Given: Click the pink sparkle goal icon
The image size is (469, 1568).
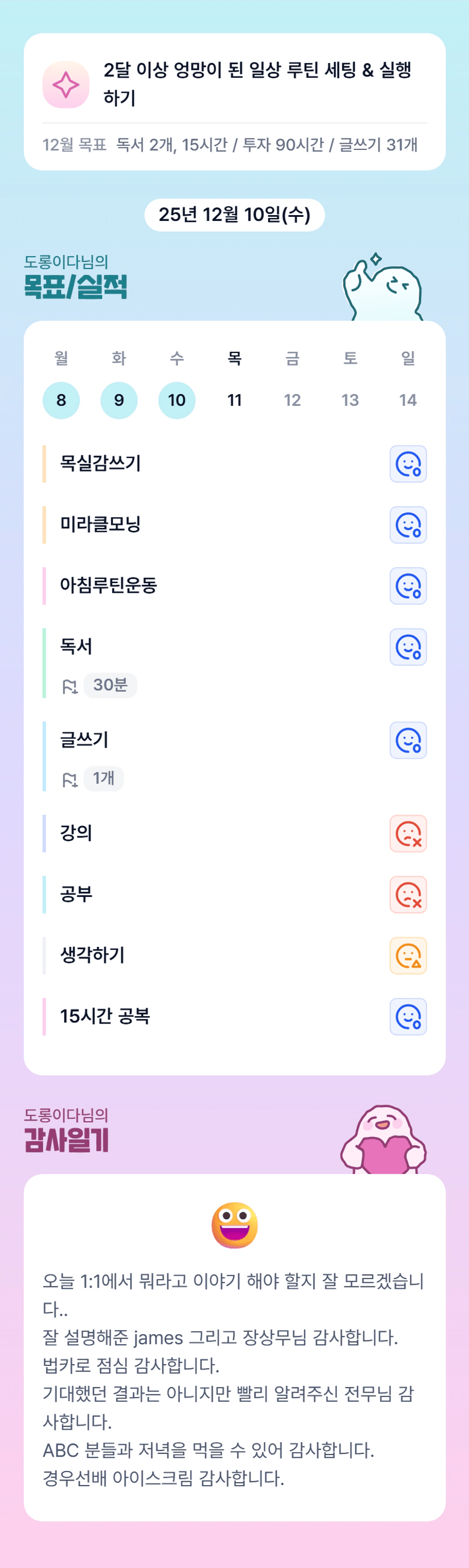Looking at the screenshot, I should point(66,85).
